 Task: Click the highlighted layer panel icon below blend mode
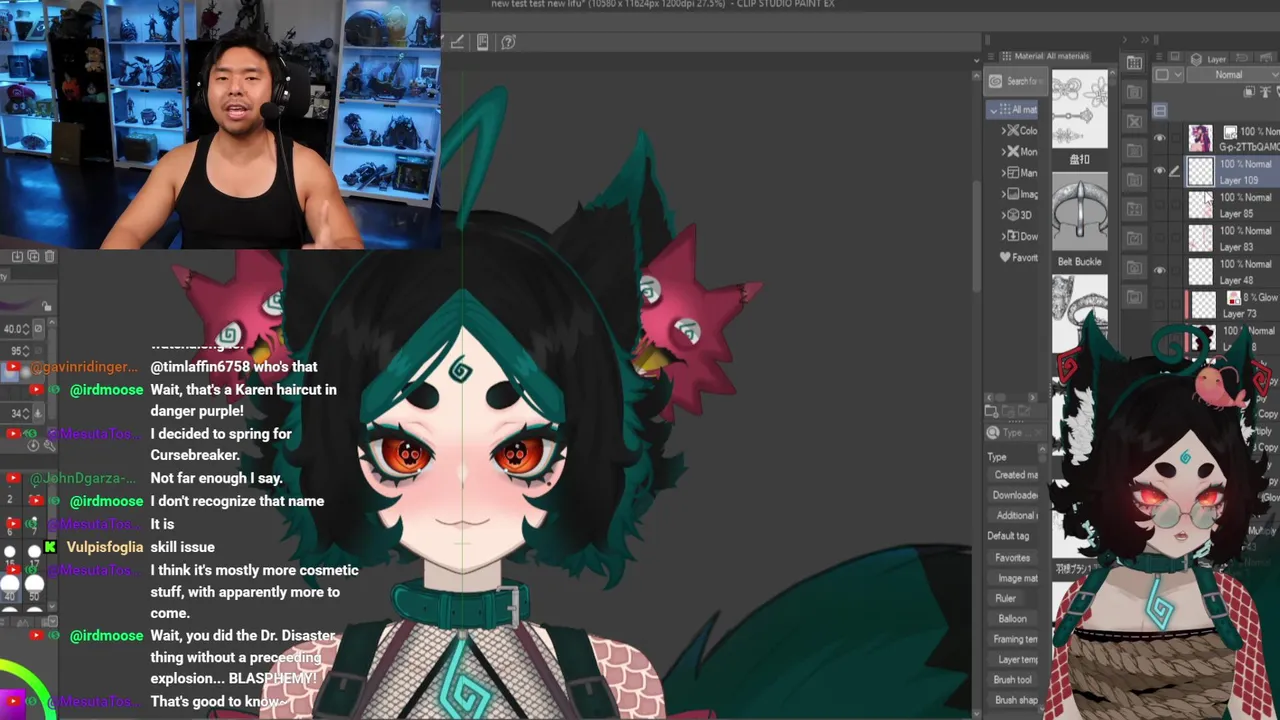(1160, 111)
